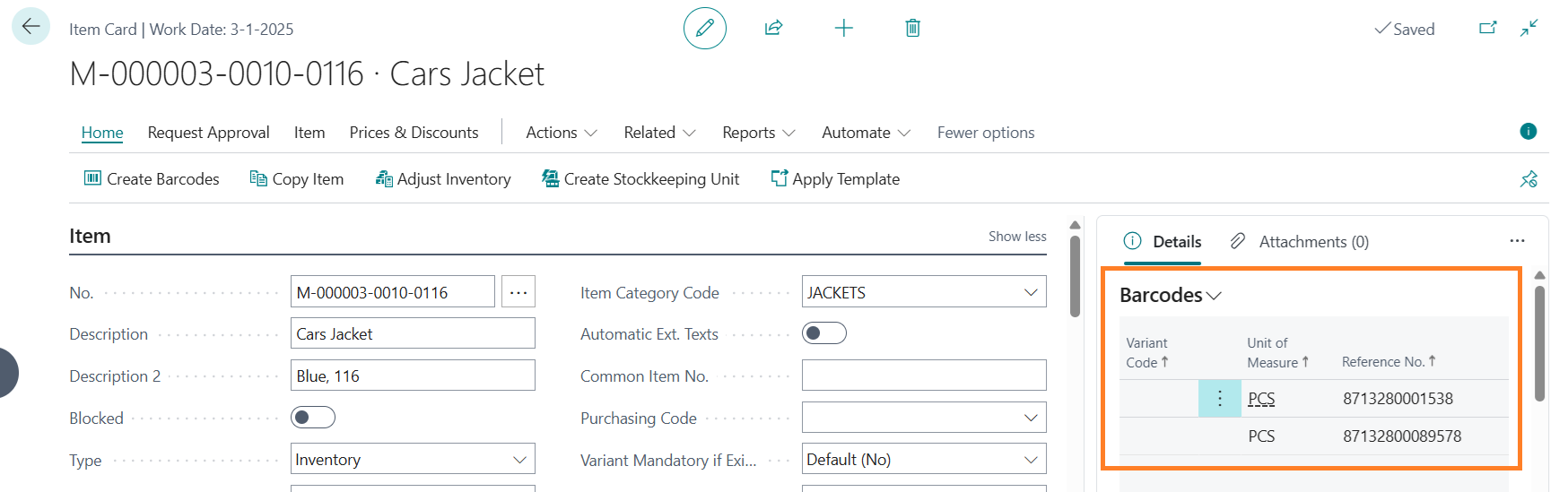The width and height of the screenshot is (1568, 492).
Task: Click the share icon
Action: coord(773,29)
